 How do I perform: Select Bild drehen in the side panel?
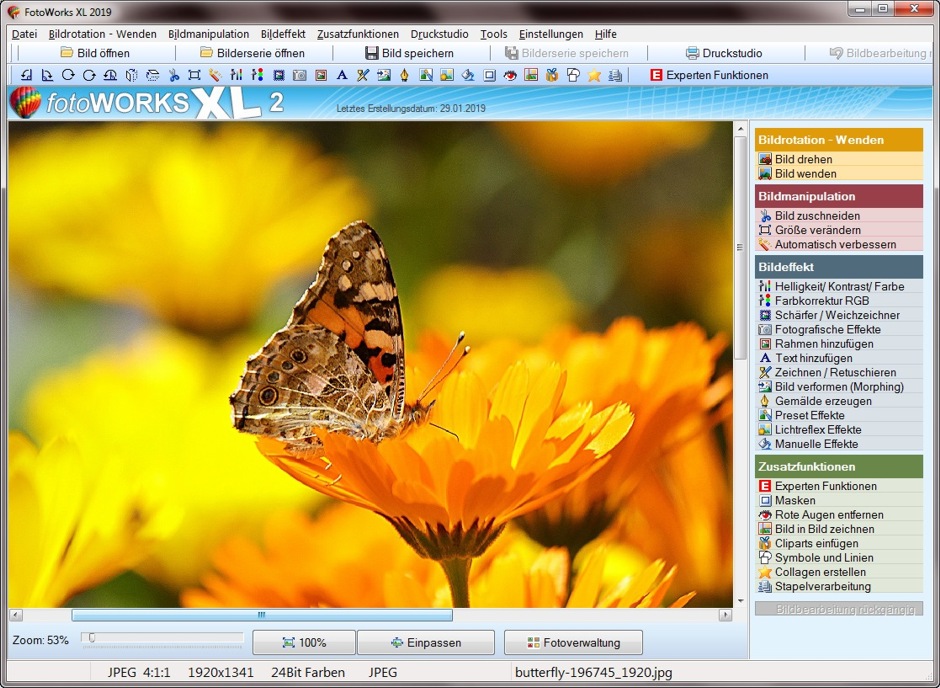[803, 159]
